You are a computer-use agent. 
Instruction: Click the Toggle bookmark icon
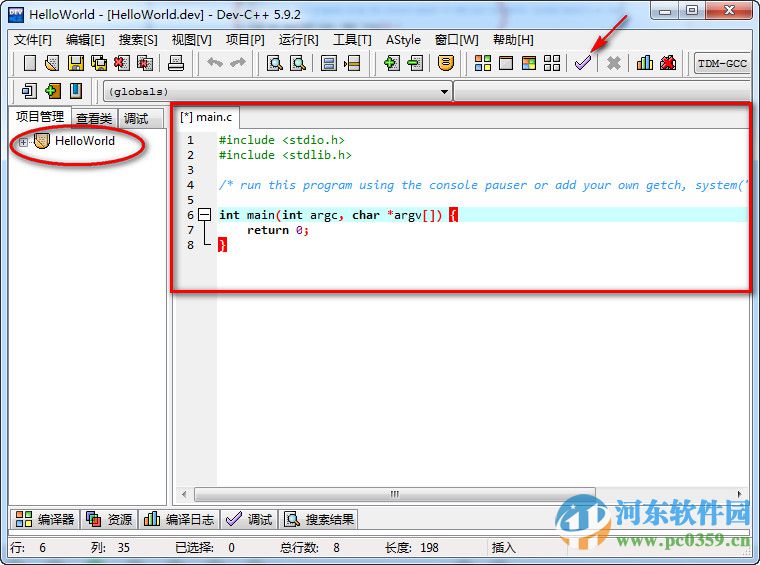click(x=52, y=91)
